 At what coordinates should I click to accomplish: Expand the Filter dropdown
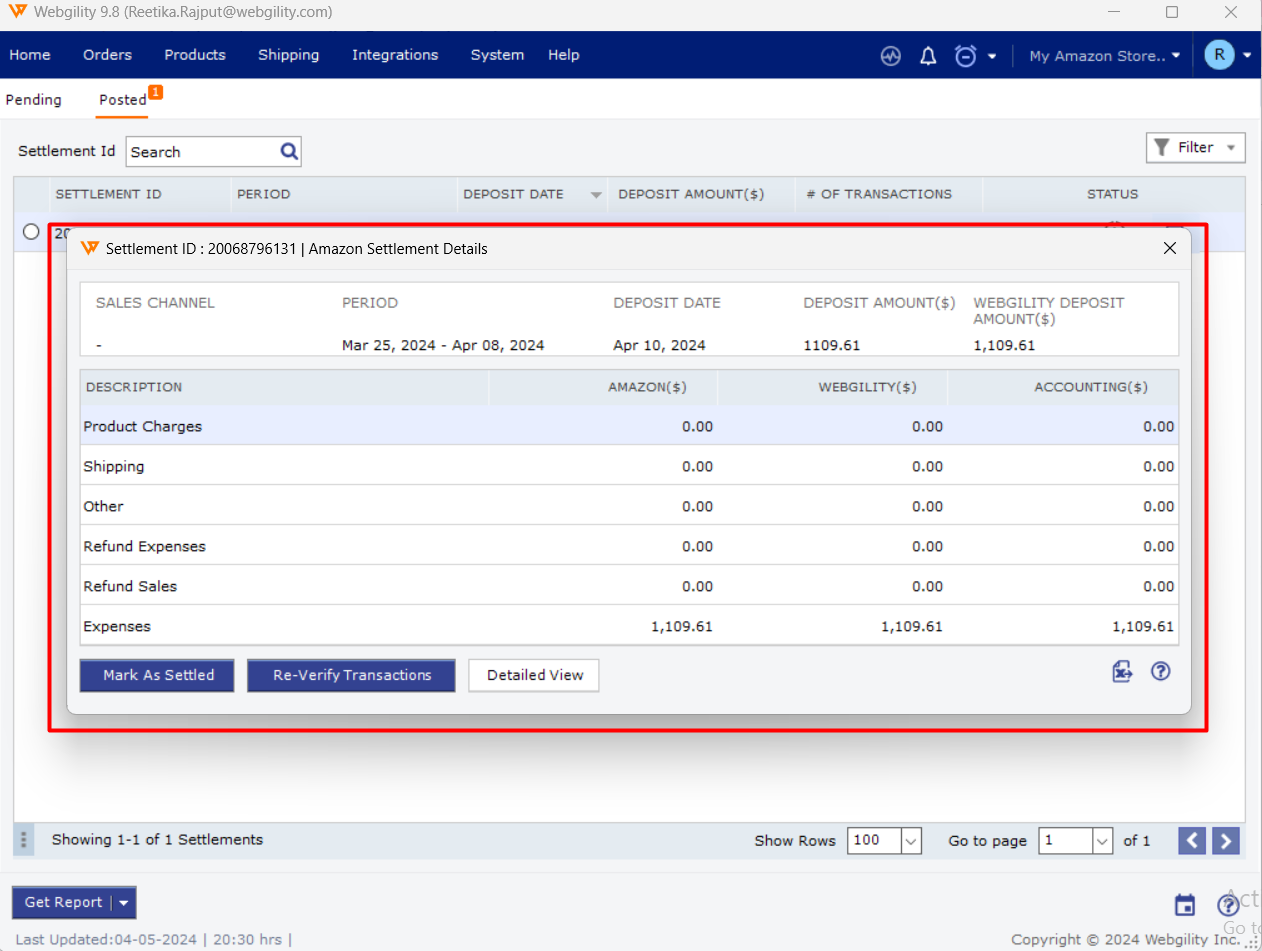click(1195, 148)
